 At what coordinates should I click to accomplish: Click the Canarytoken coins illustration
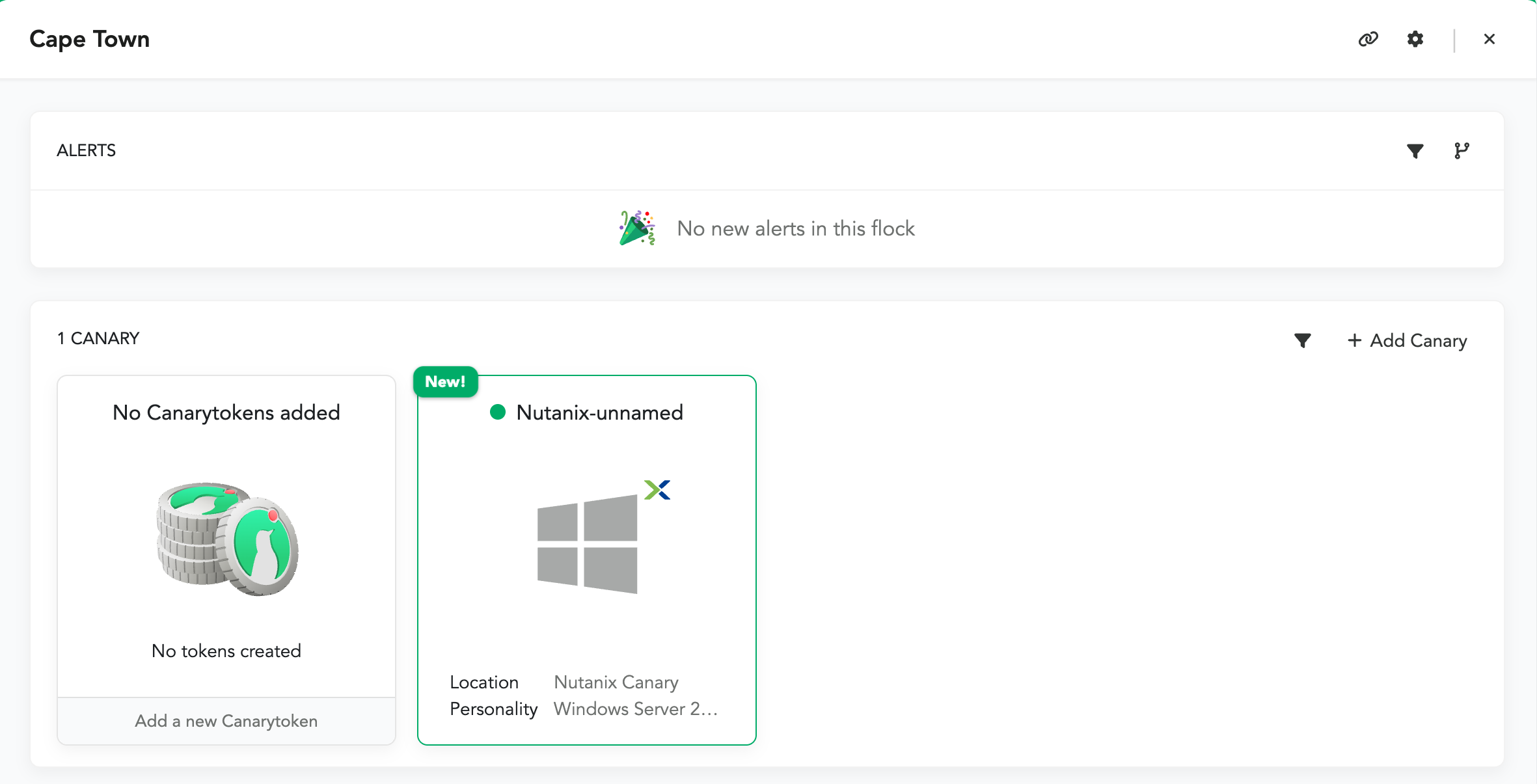coord(227,539)
